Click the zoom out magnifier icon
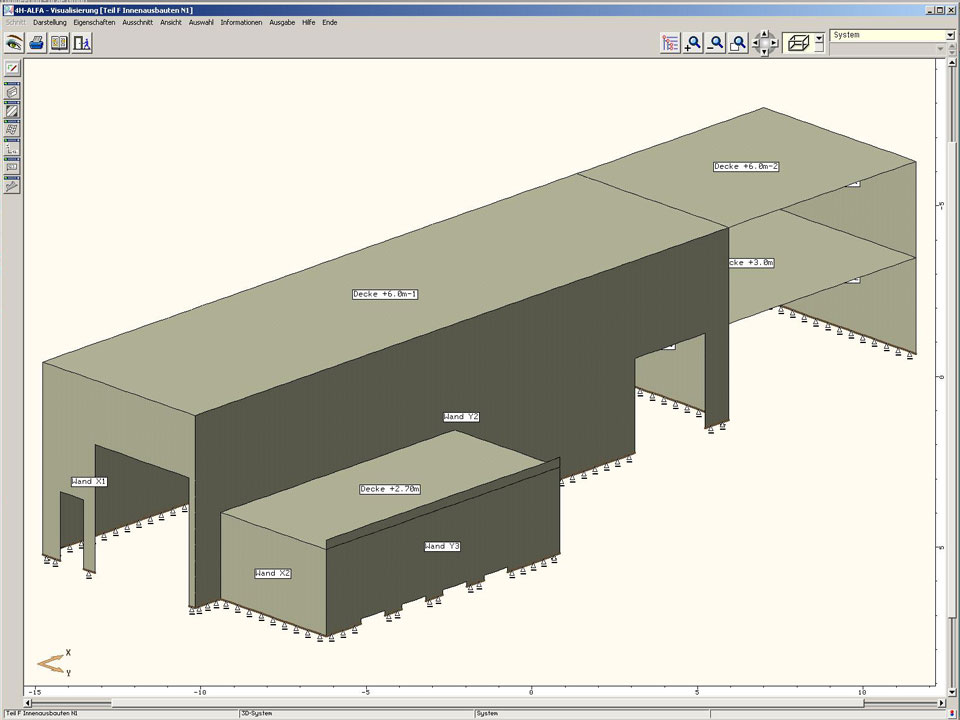 [715, 43]
